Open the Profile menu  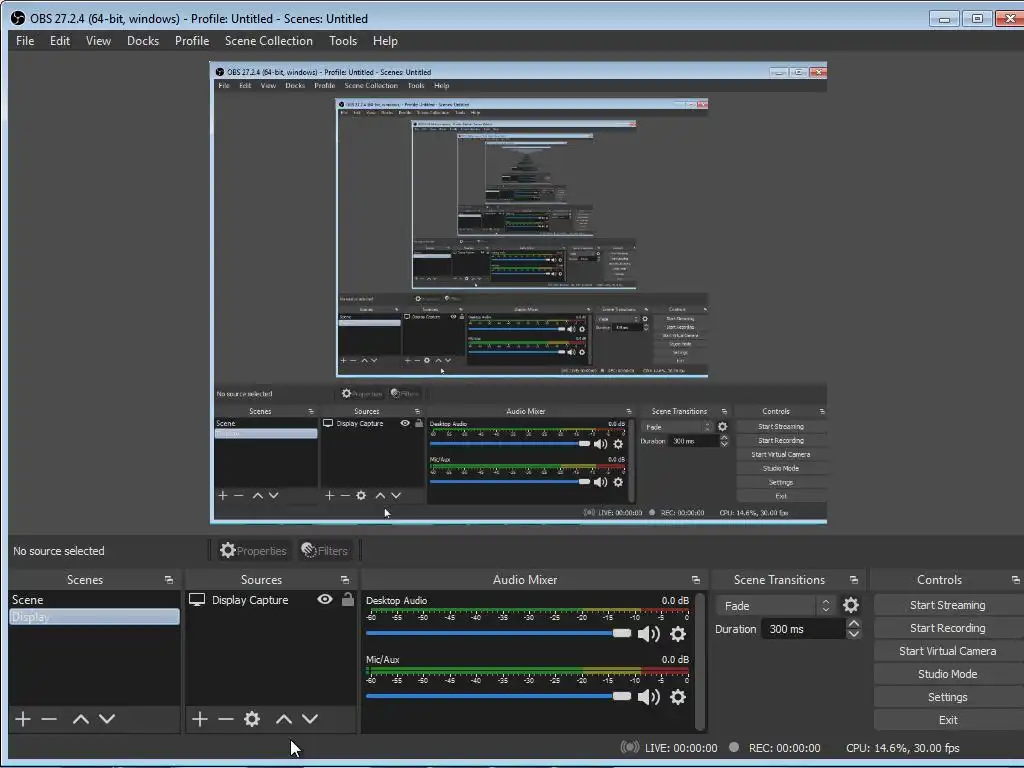[x=192, y=40]
